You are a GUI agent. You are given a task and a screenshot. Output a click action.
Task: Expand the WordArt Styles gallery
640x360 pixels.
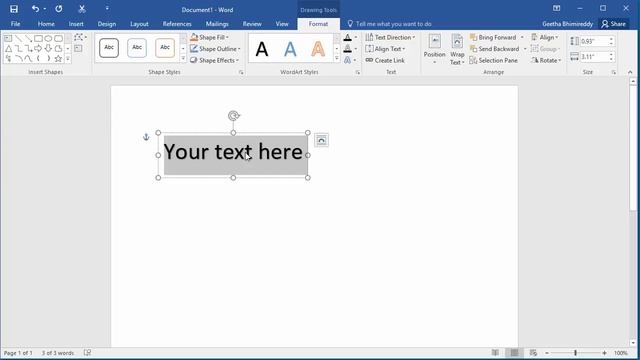tap(337, 59)
